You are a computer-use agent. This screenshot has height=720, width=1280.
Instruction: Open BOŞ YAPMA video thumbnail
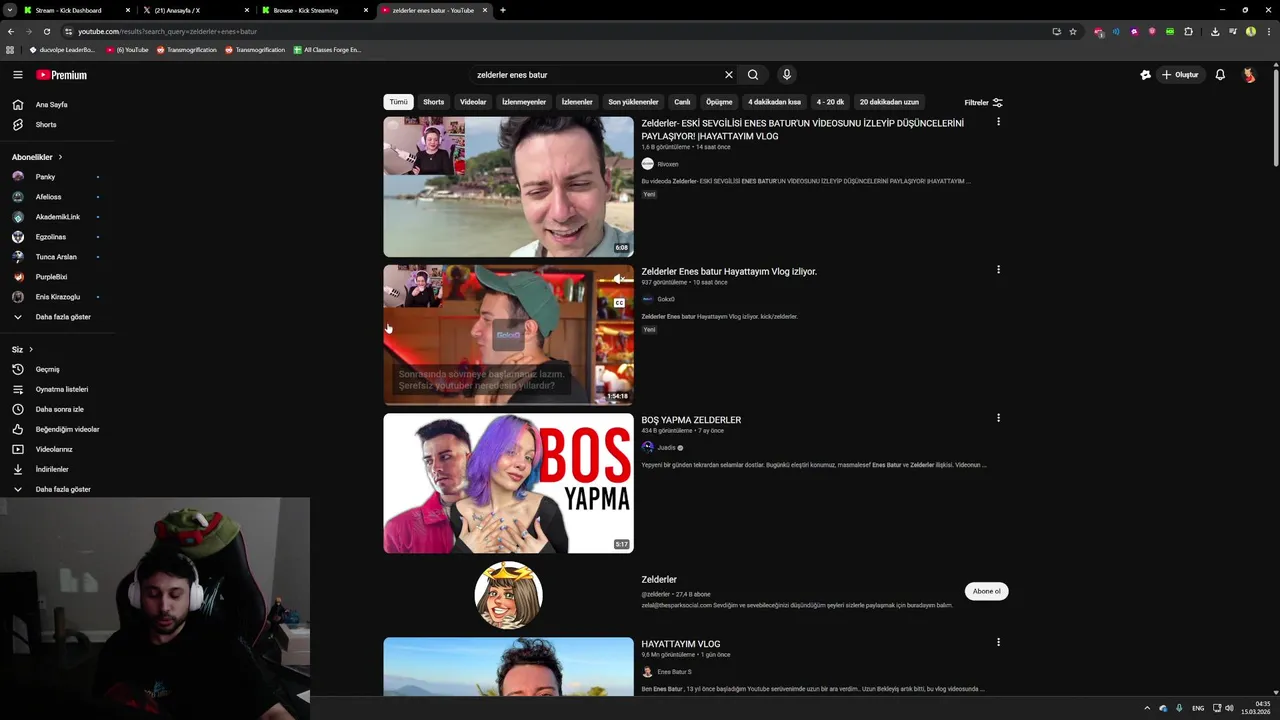click(x=508, y=483)
